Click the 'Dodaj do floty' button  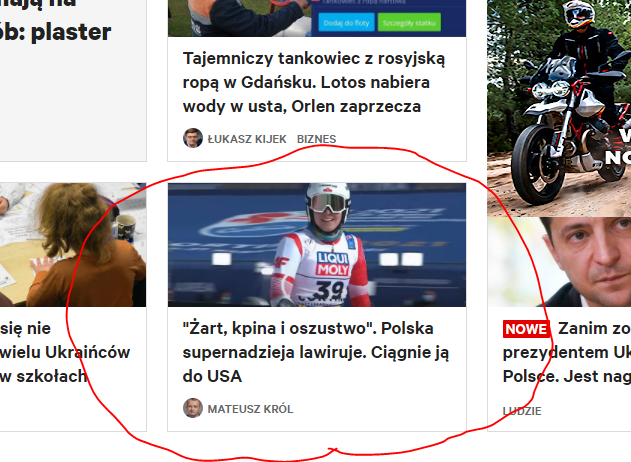tap(346, 23)
